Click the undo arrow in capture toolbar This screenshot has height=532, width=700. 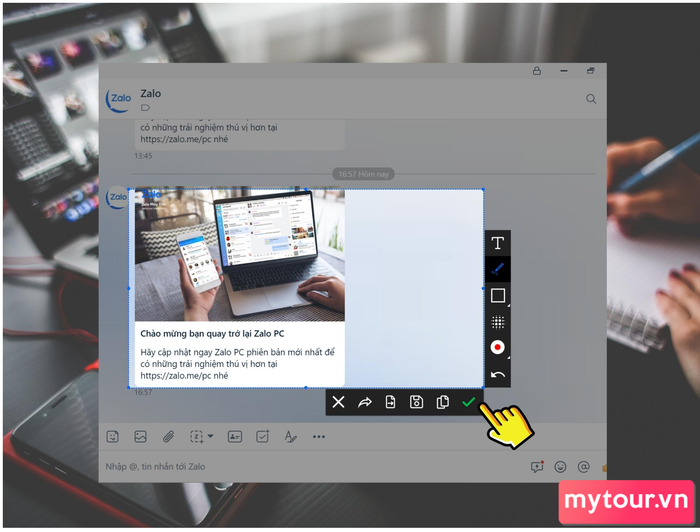(498, 374)
